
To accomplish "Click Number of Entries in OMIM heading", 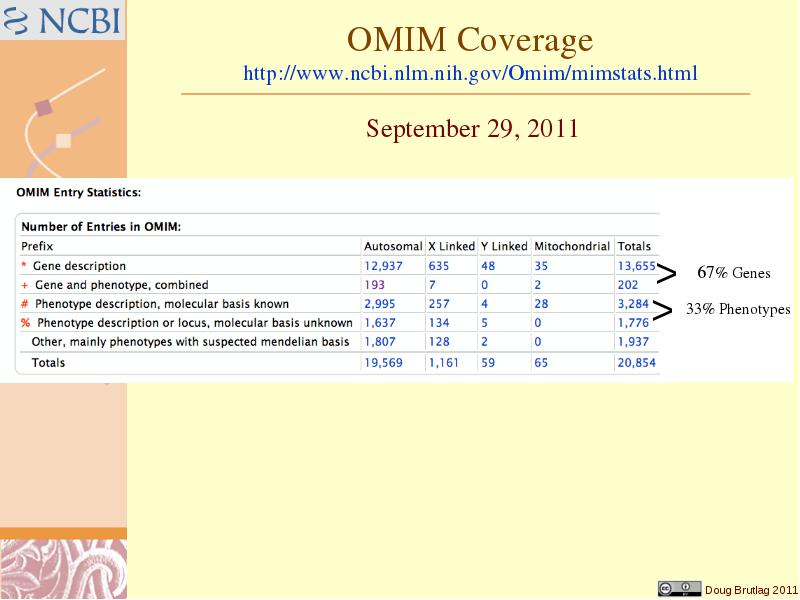I will [x=101, y=227].
